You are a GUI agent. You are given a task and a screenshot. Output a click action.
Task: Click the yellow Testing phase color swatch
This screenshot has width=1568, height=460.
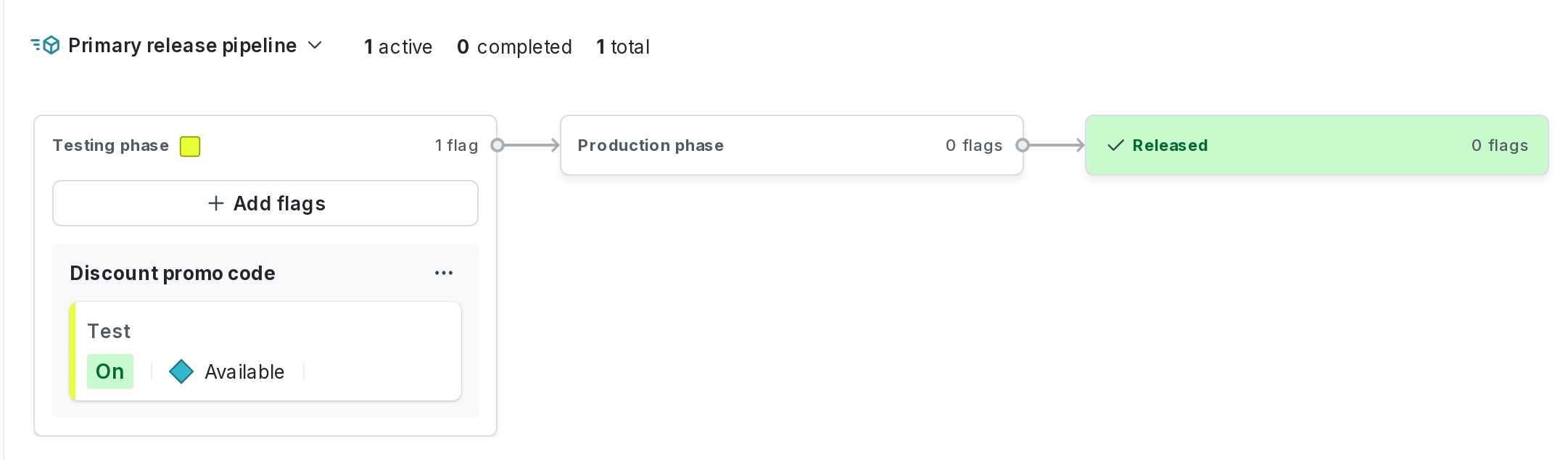pyautogui.click(x=190, y=145)
